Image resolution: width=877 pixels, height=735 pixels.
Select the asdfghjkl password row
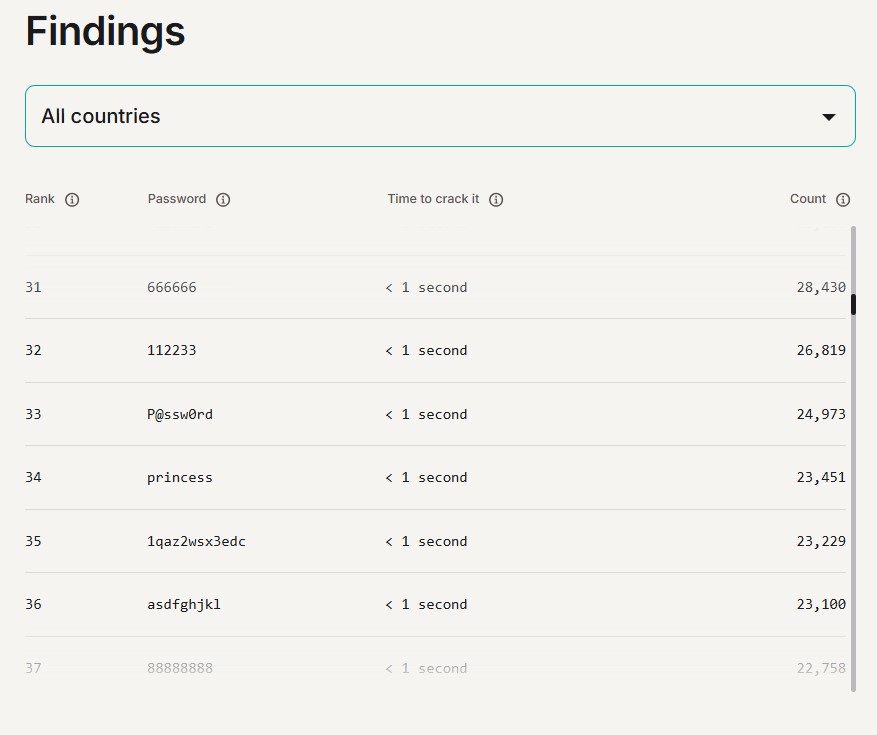pos(184,604)
